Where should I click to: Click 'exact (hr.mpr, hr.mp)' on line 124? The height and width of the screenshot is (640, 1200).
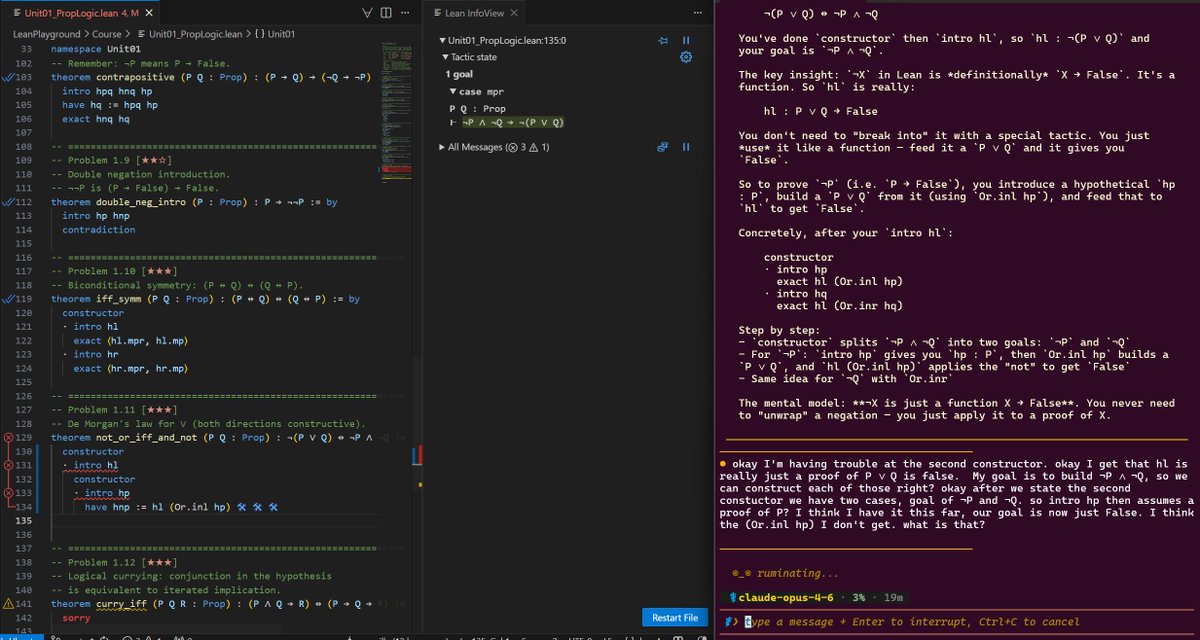[130, 369]
